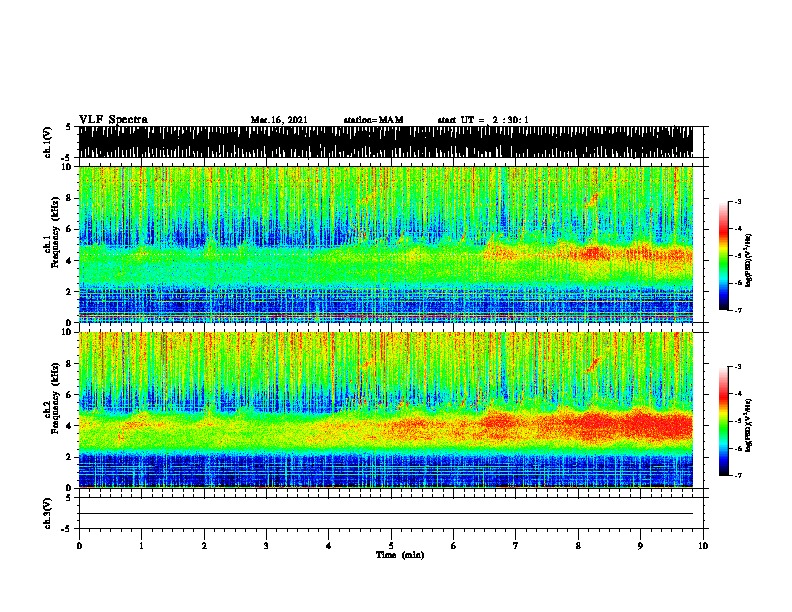Click time axis tick label "2"

(x=204, y=545)
